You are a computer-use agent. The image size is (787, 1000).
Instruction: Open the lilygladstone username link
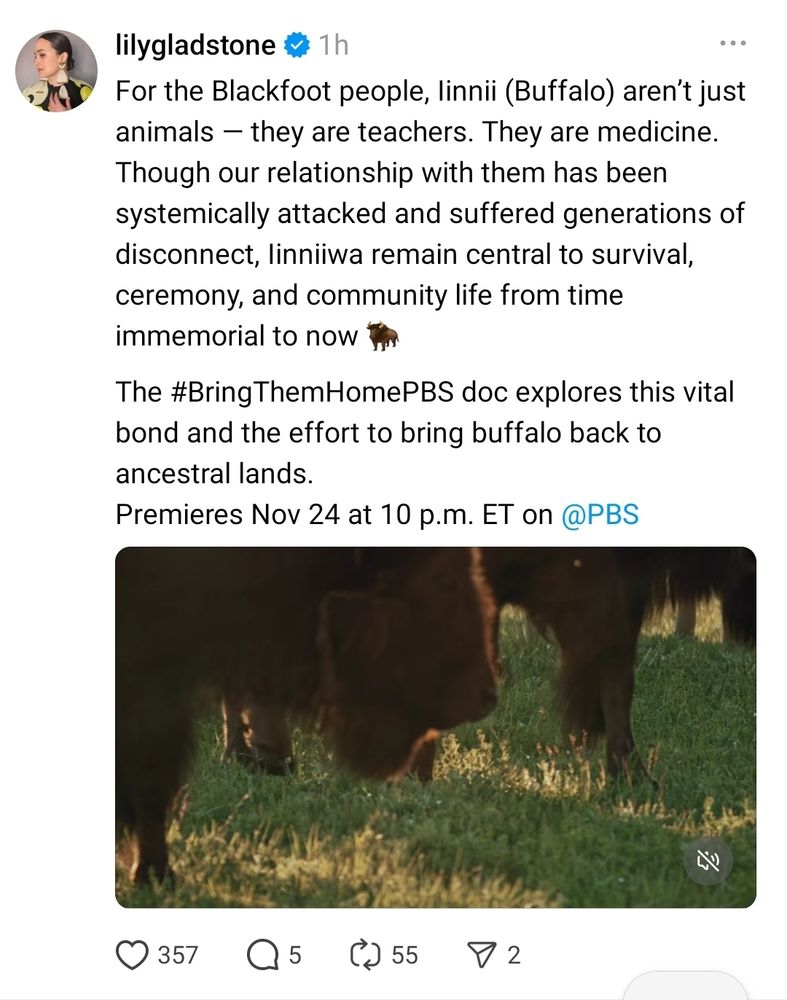(x=195, y=45)
